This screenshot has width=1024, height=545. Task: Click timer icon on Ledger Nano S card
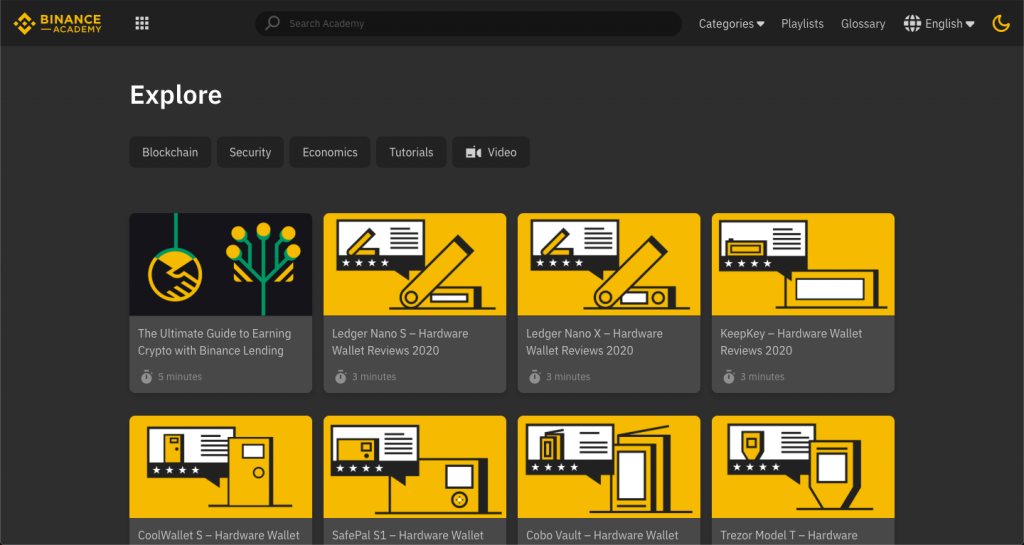coord(340,377)
